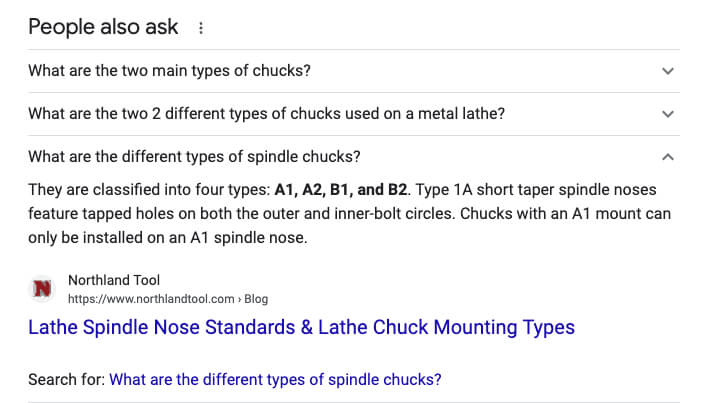Click the words They are classified into four types
The height and width of the screenshot is (403, 710).
coord(149,190)
